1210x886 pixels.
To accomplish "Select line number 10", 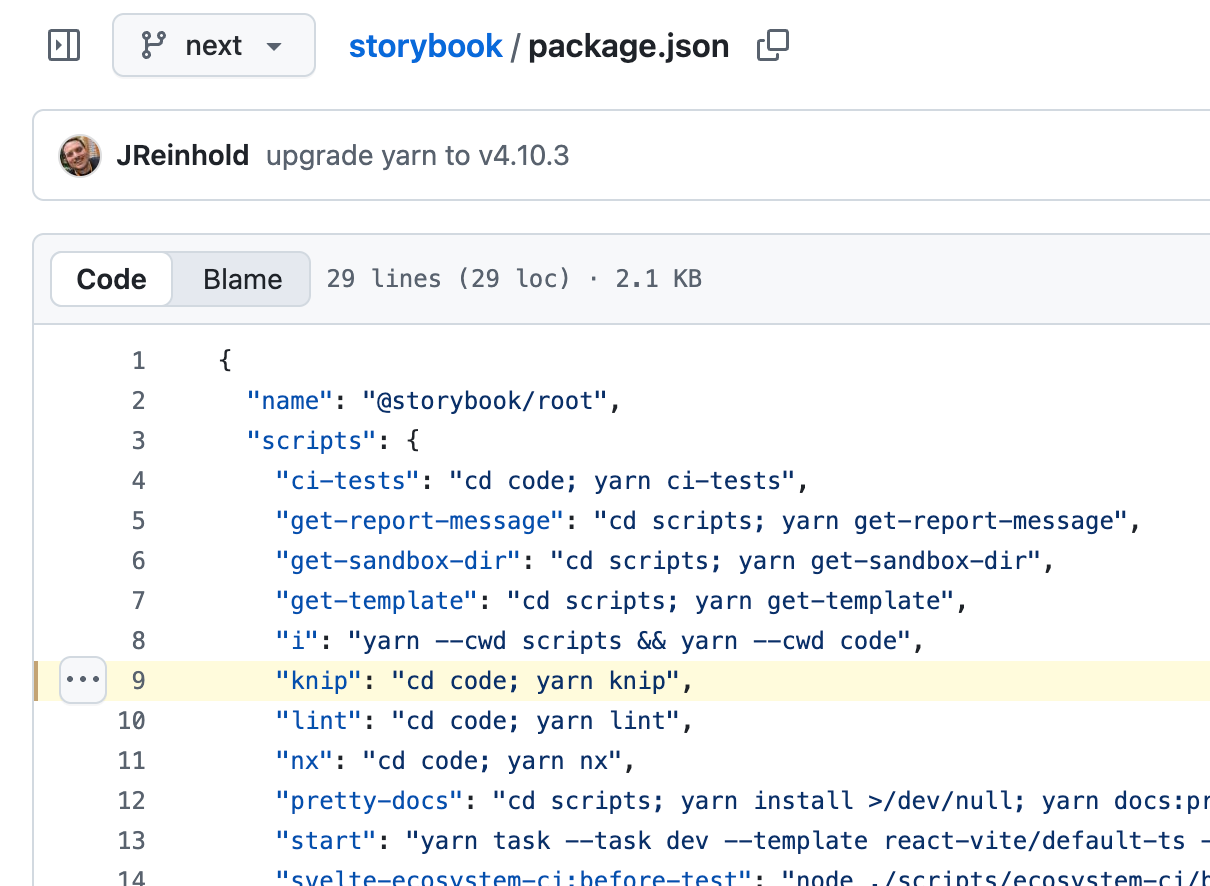I will [x=131, y=720].
